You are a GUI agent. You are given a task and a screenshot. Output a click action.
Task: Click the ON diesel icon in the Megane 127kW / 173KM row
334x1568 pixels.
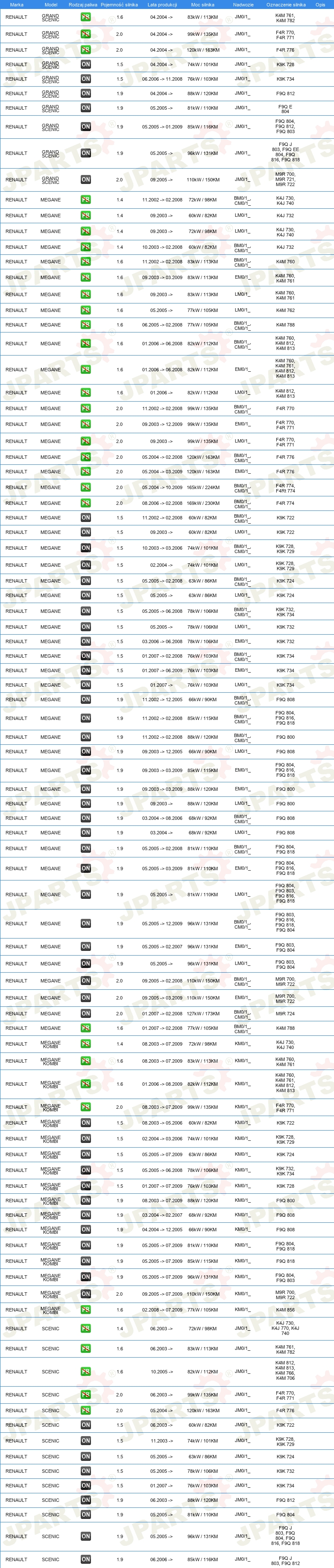point(86,1014)
